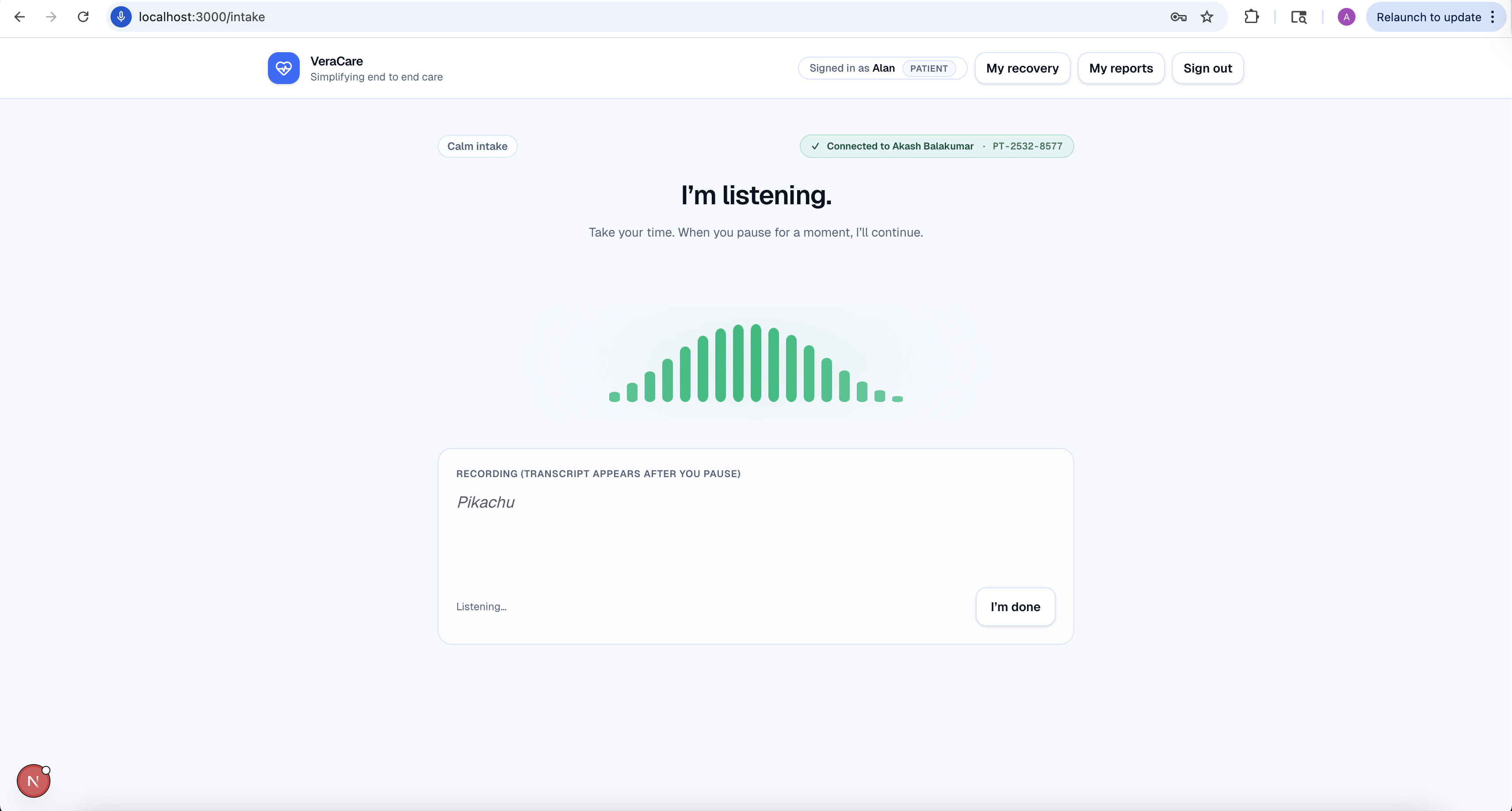Bookmark this page with the star icon
Viewport: 1512px width, 811px height.
1207,17
